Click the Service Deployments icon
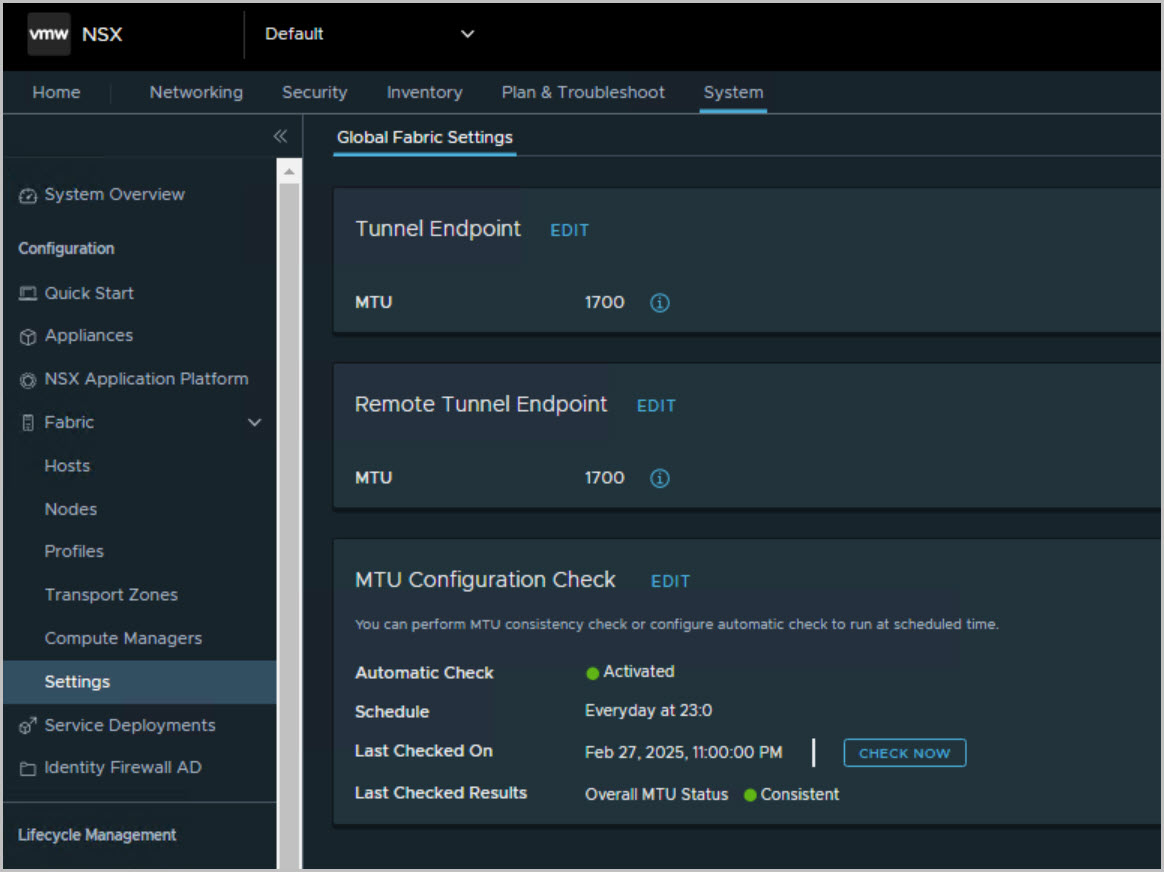 point(28,726)
